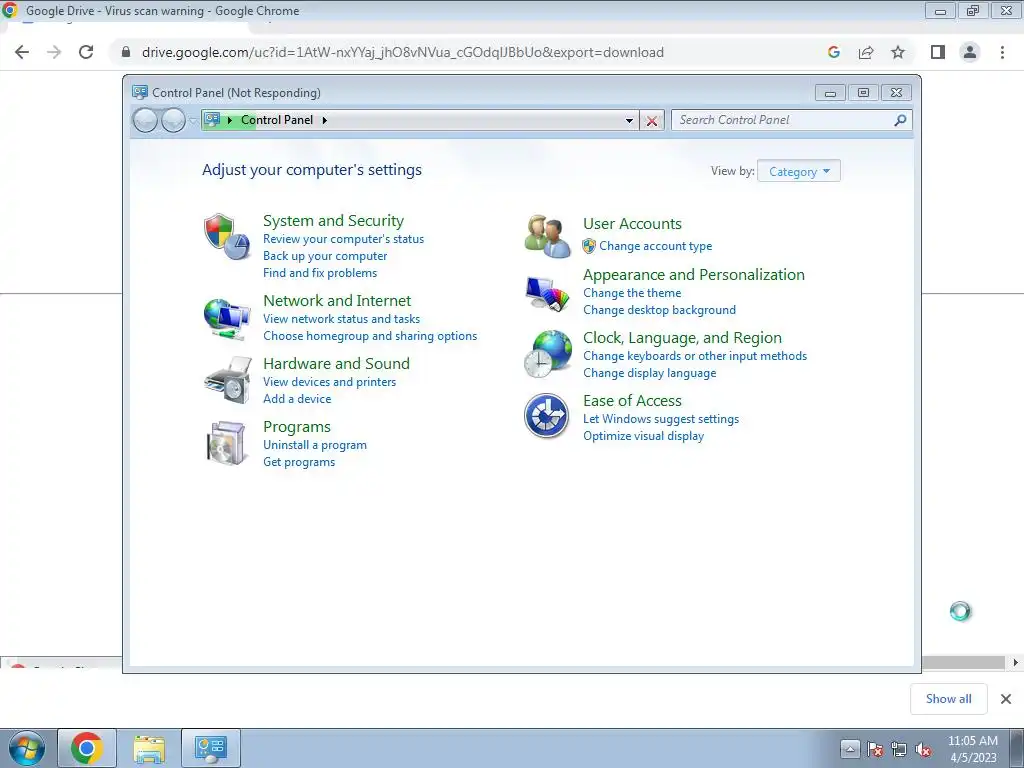Click the taskbar clock showing 11:05 AM
The width and height of the screenshot is (1024, 768).
973,749
